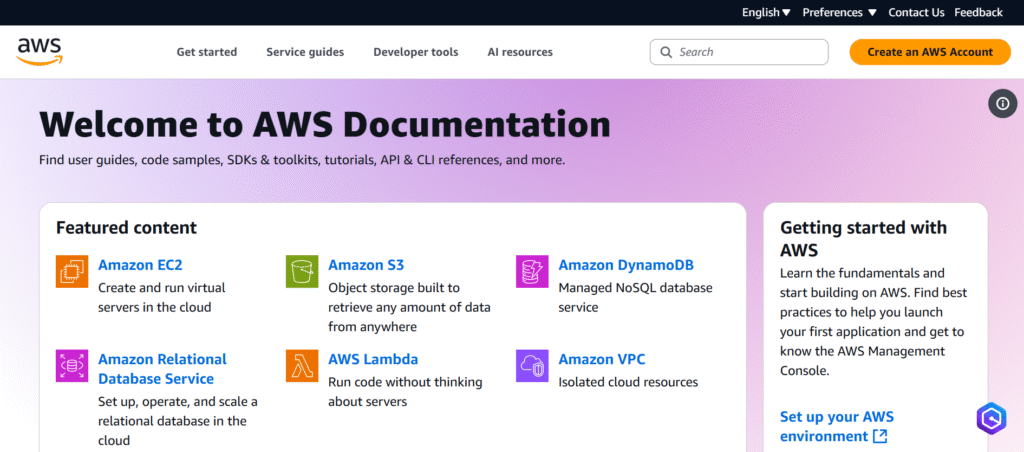The image size is (1024, 452).
Task: Click text 'Managed NoSQL database service'
Action: (635, 297)
